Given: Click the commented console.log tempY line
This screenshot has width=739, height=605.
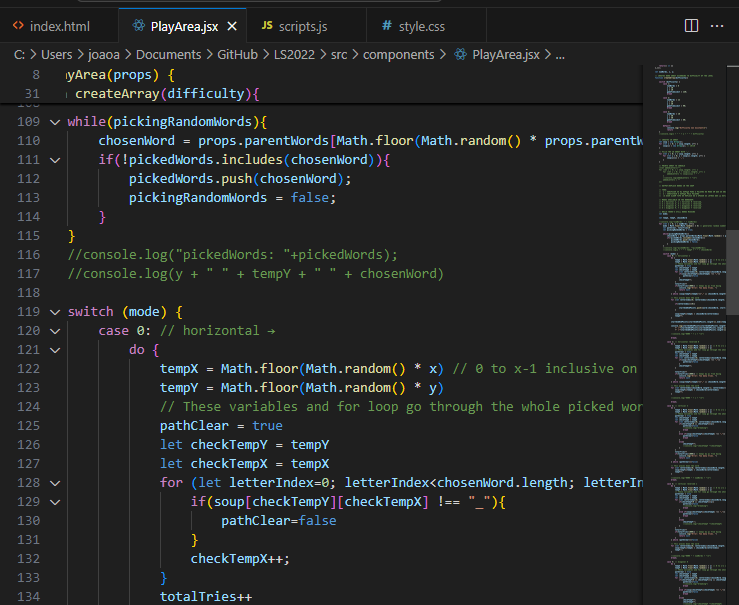Looking at the screenshot, I should coord(255,274).
